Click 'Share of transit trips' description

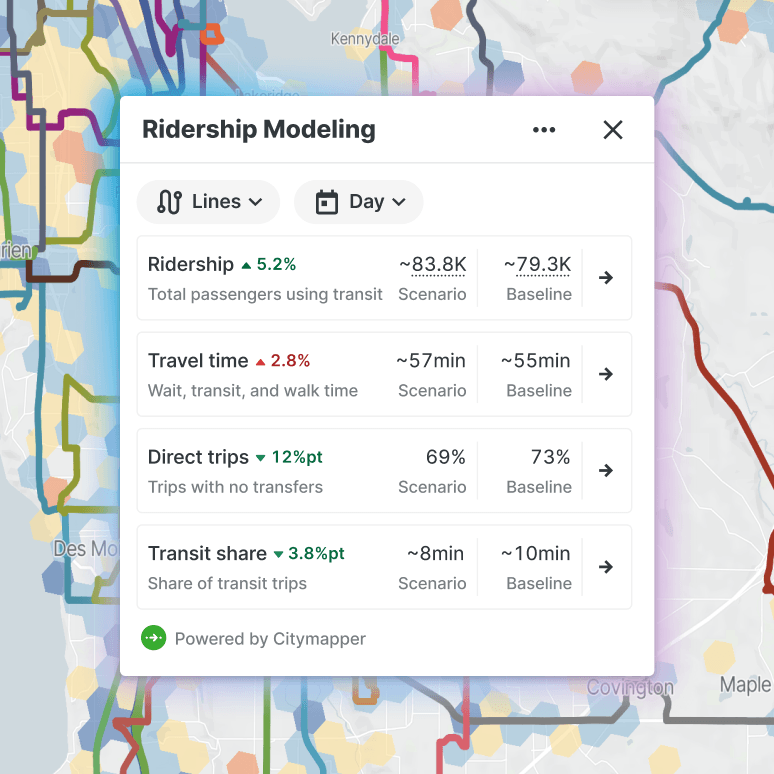[x=227, y=583]
